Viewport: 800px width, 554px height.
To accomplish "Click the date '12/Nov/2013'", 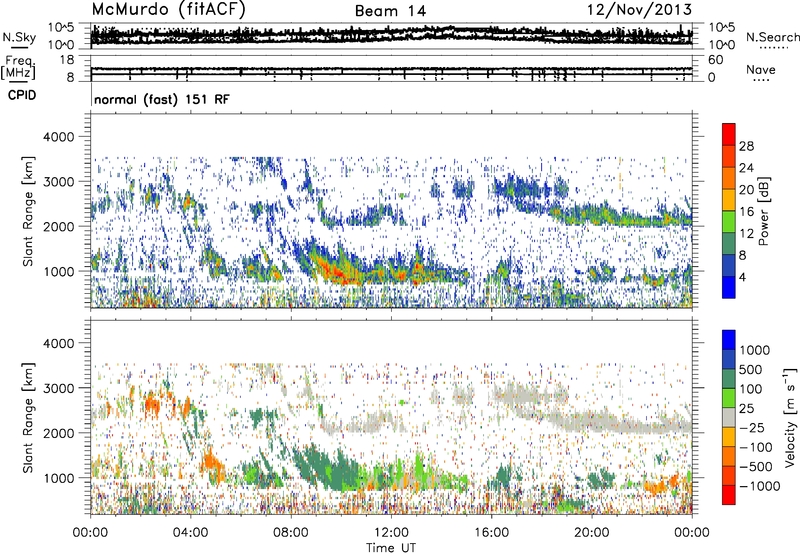I will (x=640, y=10).
